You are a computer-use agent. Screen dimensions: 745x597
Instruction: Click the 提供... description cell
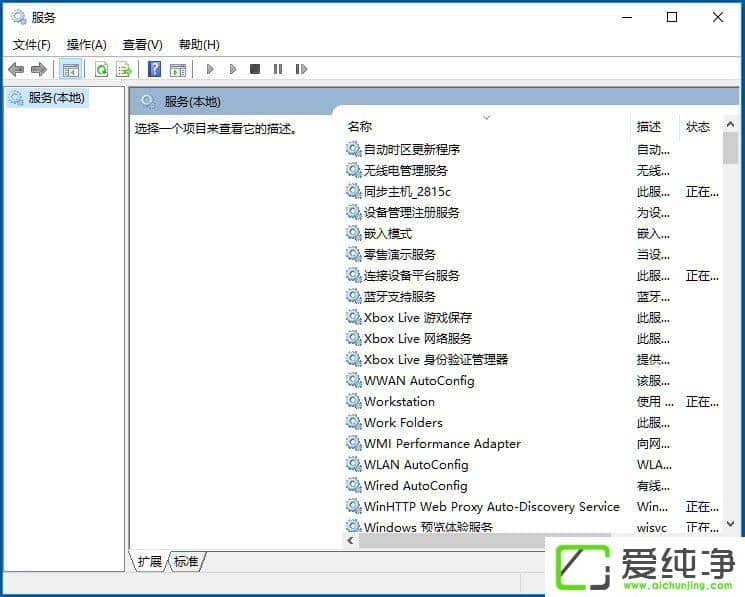653,360
